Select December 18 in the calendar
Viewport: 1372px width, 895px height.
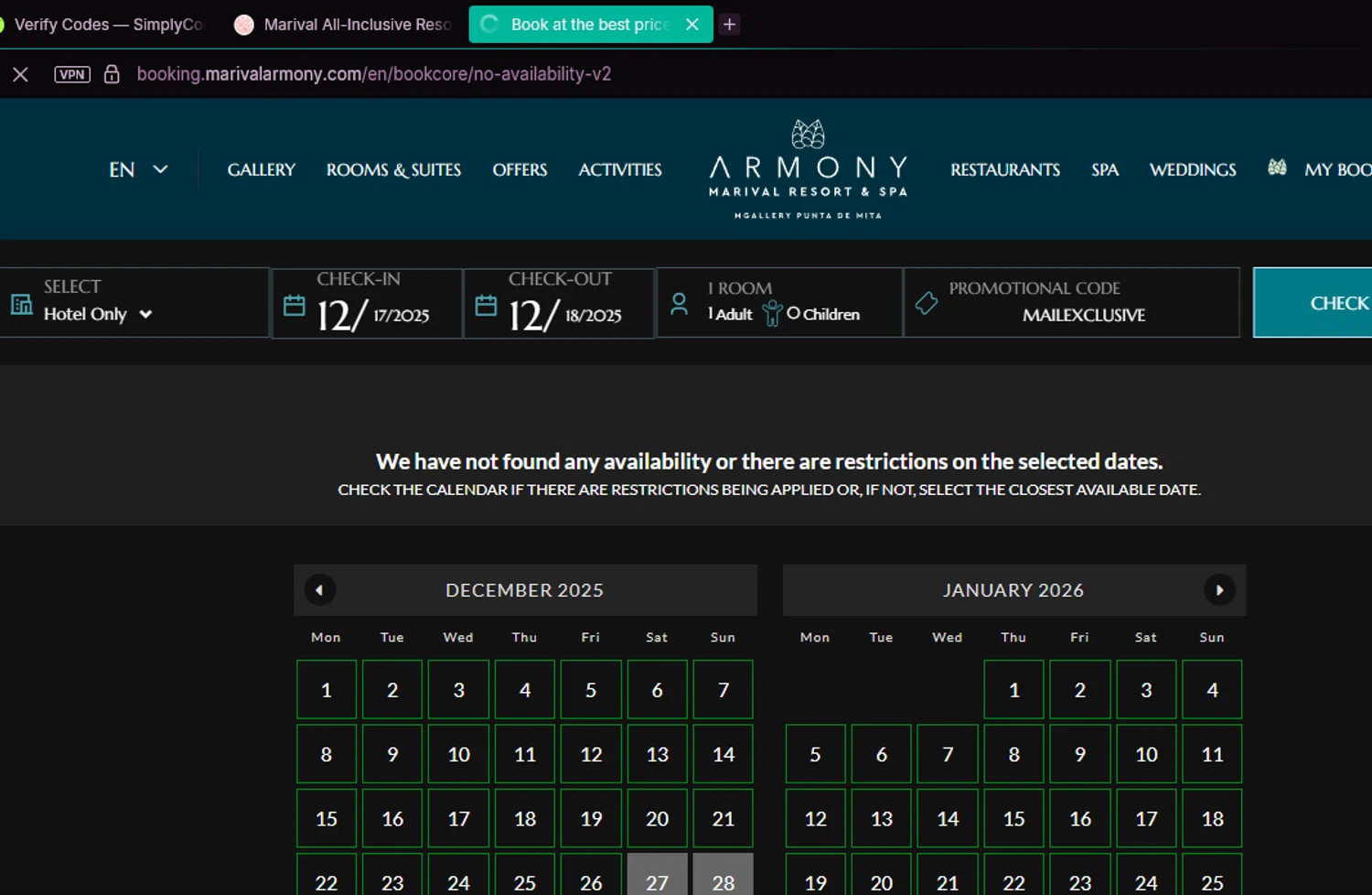click(525, 818)
